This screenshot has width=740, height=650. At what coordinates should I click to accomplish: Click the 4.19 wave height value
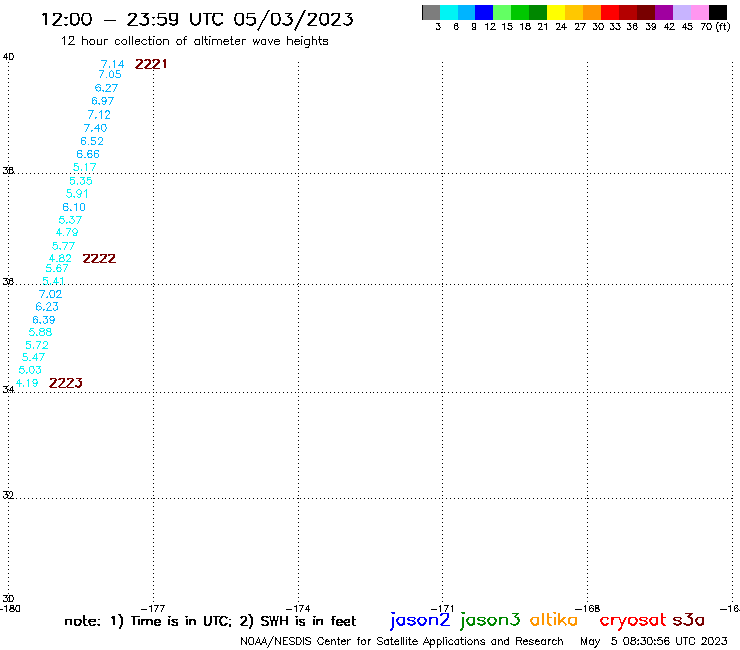pyautogui.click(x=27, y=383)
